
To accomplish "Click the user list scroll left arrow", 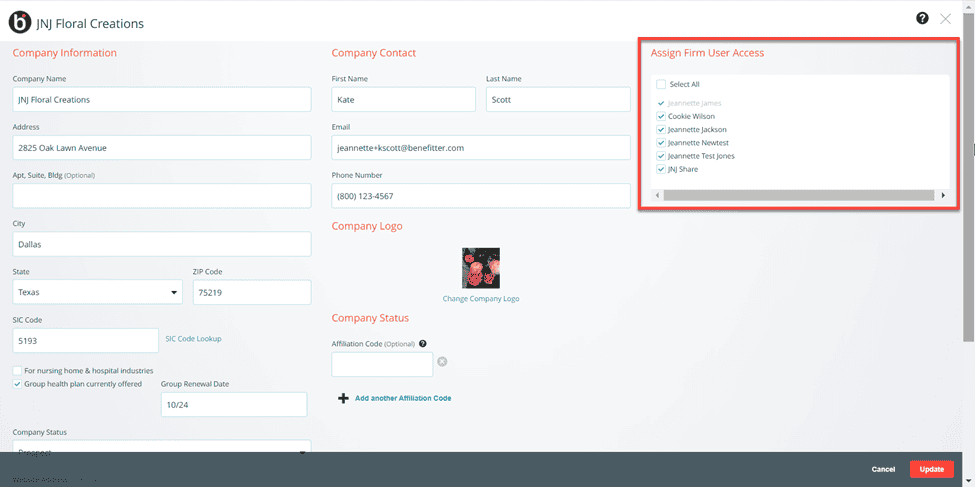I will (x=658, y=195).
